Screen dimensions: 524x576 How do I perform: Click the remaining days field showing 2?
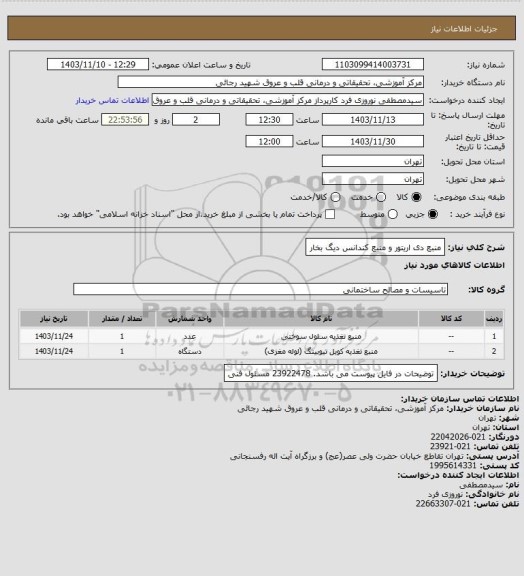click(x=196, y=120)
